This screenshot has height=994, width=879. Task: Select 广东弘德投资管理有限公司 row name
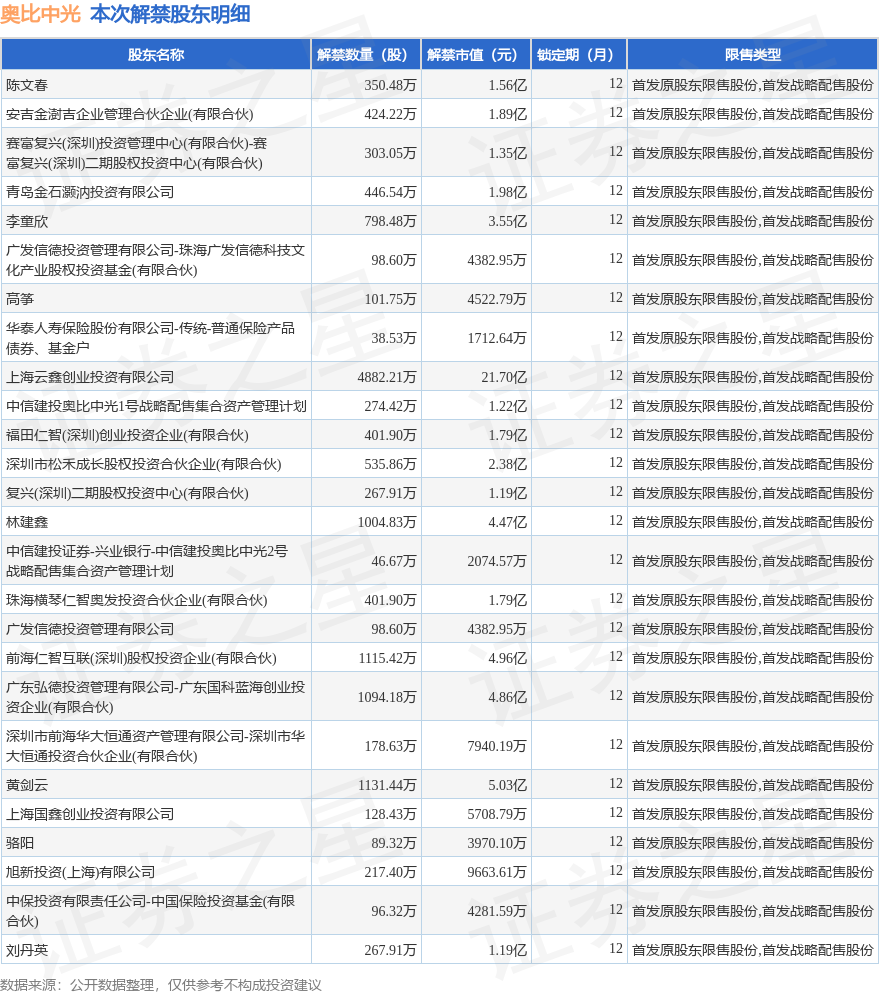(x=155, y=697)
